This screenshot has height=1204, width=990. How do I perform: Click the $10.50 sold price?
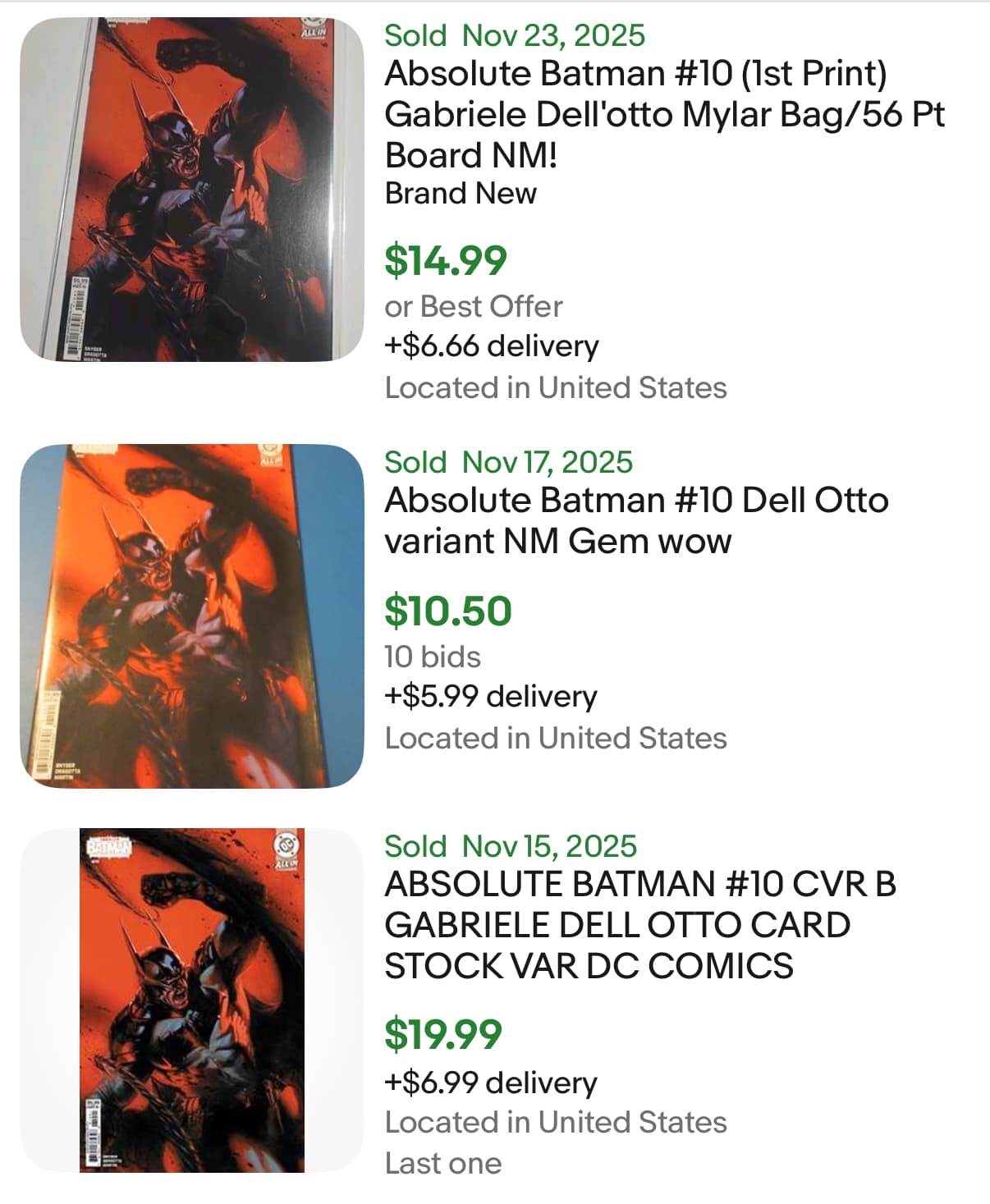point(447,611)
